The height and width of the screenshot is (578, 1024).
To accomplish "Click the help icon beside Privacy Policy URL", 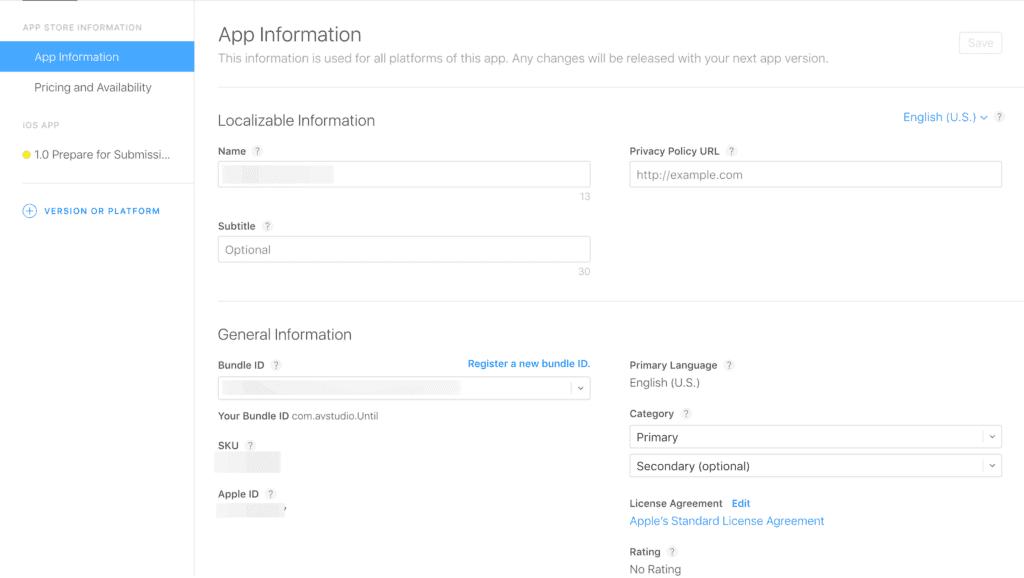I will pyautogui.click(x=731, y=152).
